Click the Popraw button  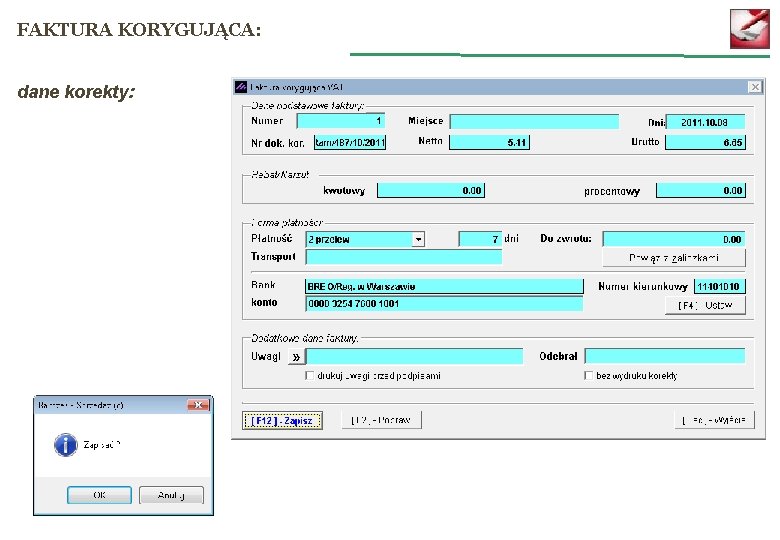(x=382, y=420)
